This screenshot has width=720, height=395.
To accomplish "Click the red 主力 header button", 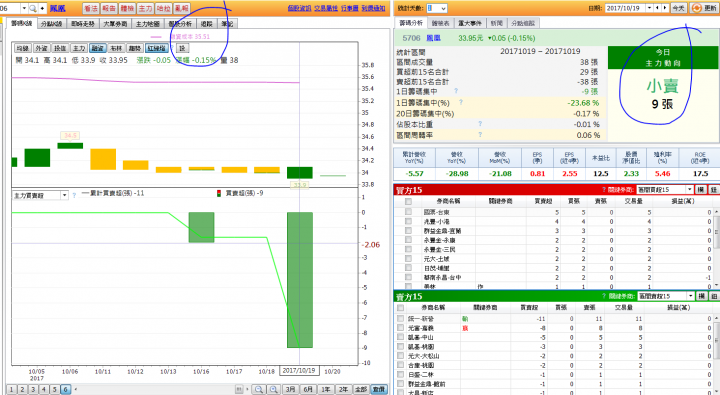I will pyautogui.click(x=145, y=8).
